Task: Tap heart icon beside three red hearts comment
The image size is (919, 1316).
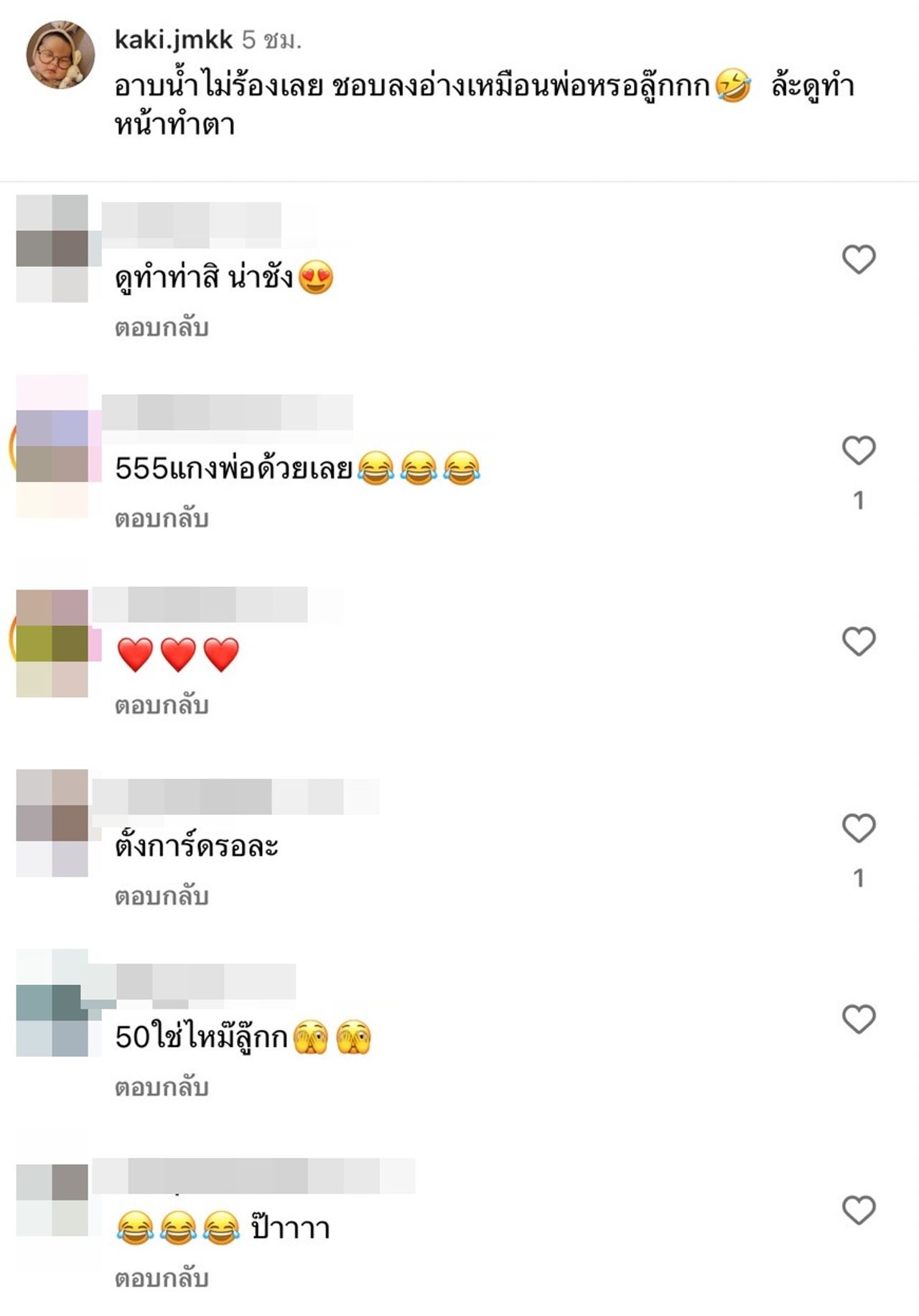Action: pyautogui.click(x=859, y=641)
